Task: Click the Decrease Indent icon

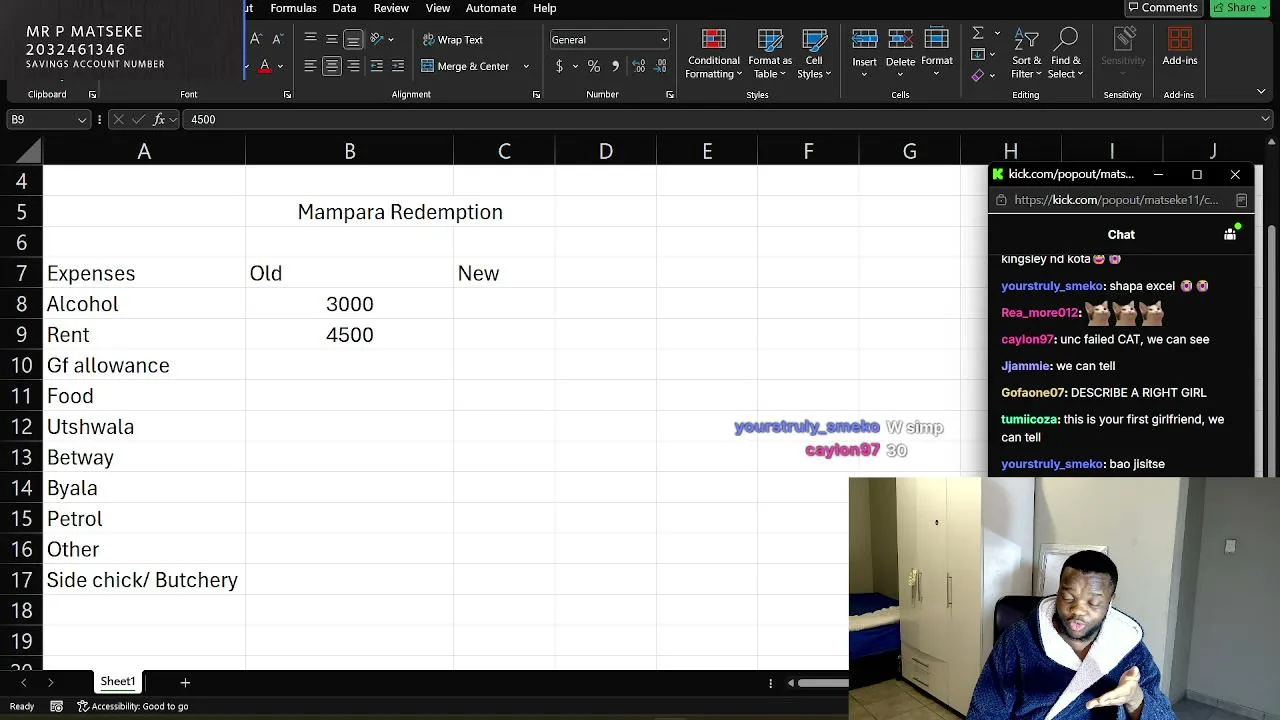Action: point(376,66)
